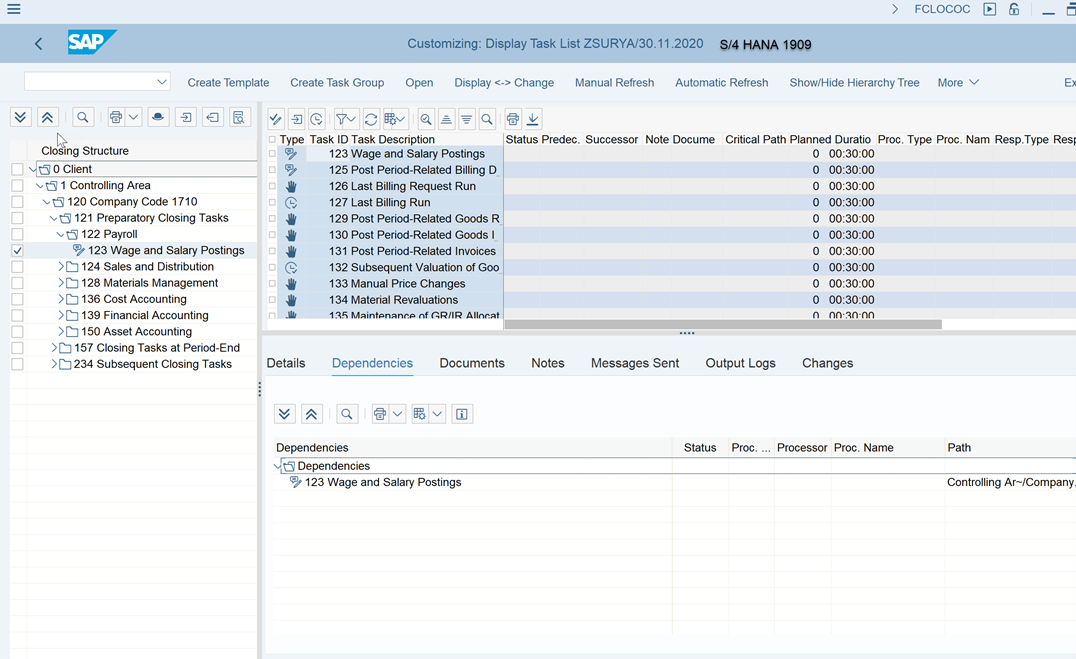The image size is (1076, 659).
Task: Click the SAP back arrow icon
Action: [39, 44]
